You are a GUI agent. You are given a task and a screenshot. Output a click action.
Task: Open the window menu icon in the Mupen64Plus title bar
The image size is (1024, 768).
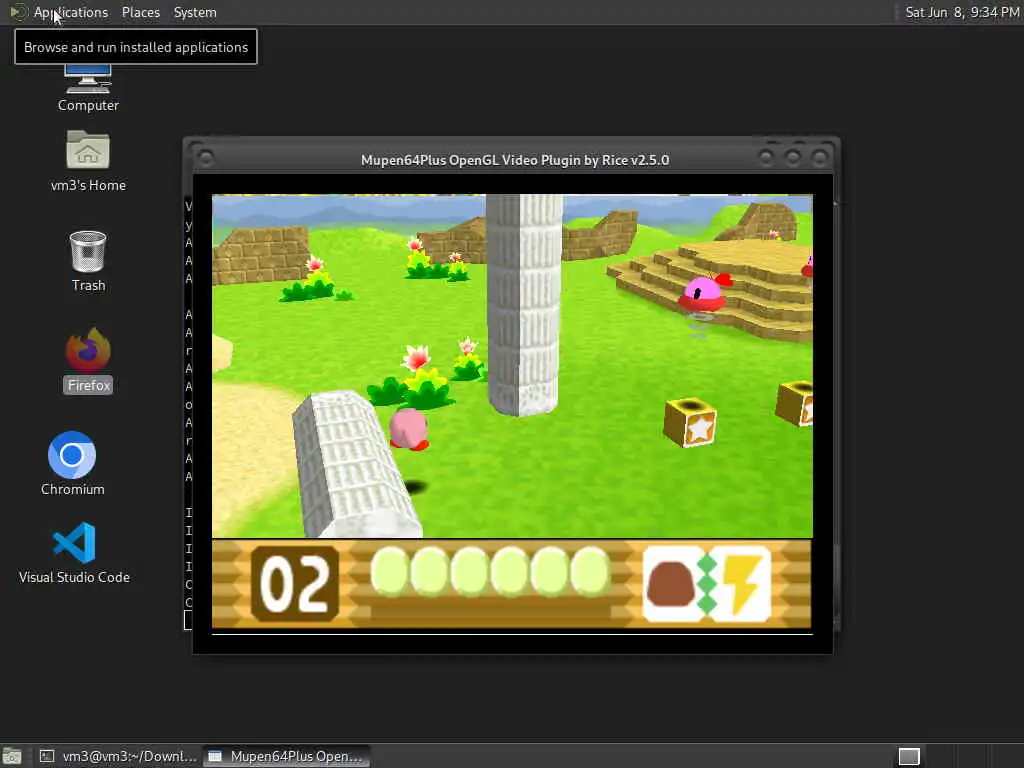[205, 158]
